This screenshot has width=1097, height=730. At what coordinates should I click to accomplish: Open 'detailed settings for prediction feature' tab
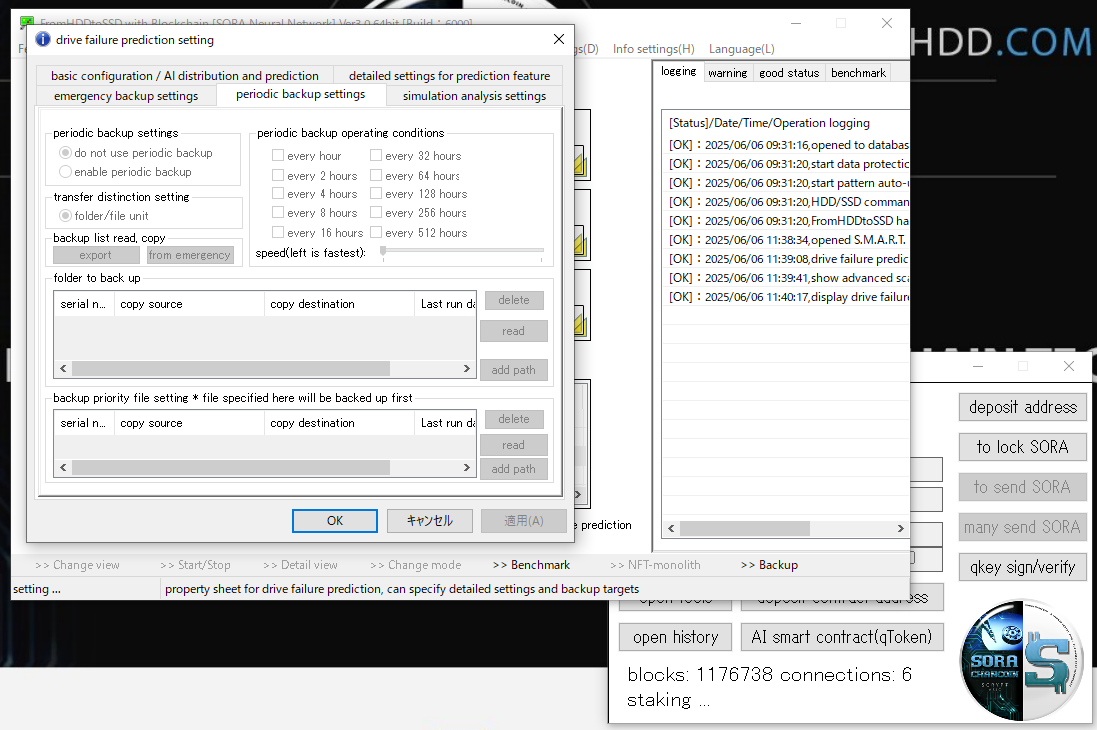click(449, 75)
